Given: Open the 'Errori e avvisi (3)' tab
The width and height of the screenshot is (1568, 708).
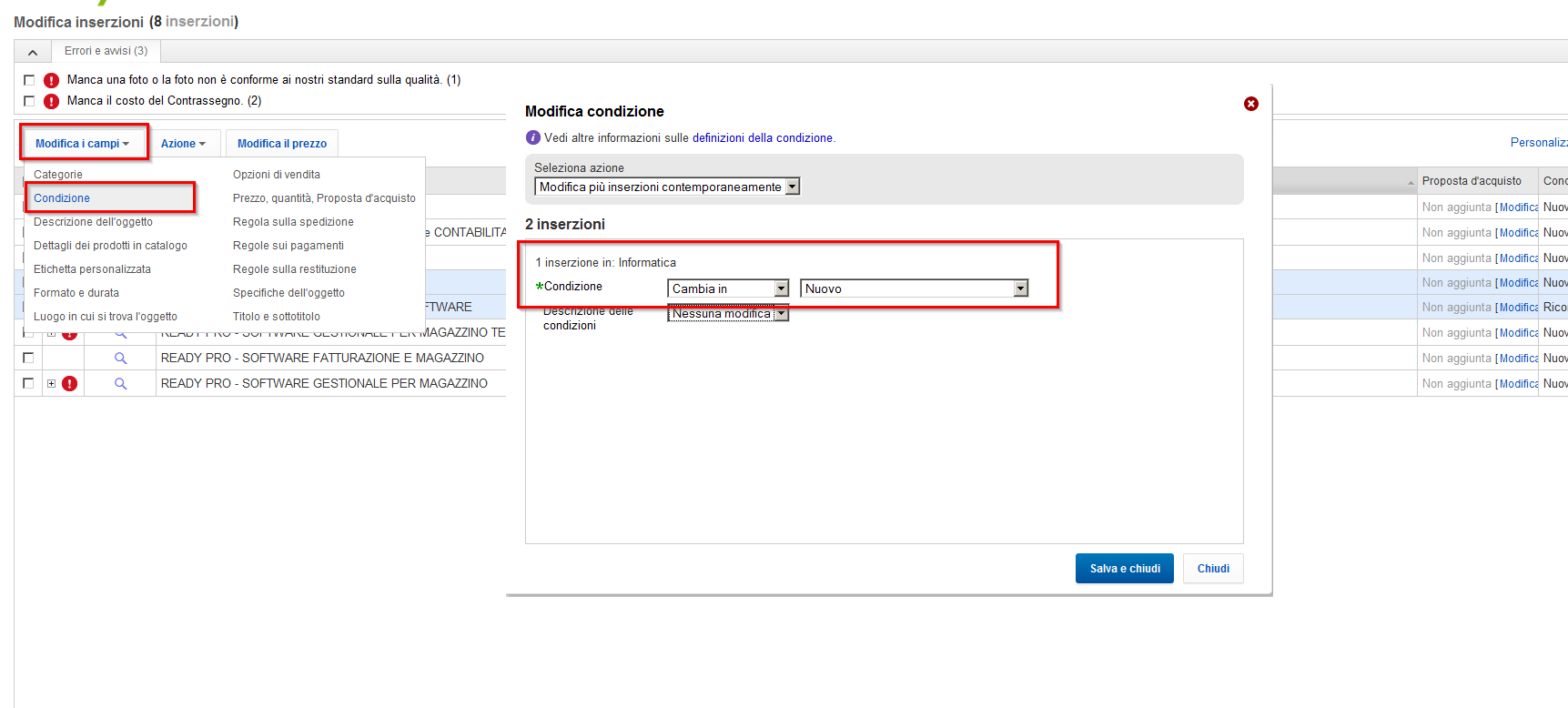Looking at the screenshot, I should click(x=106, y=51).
